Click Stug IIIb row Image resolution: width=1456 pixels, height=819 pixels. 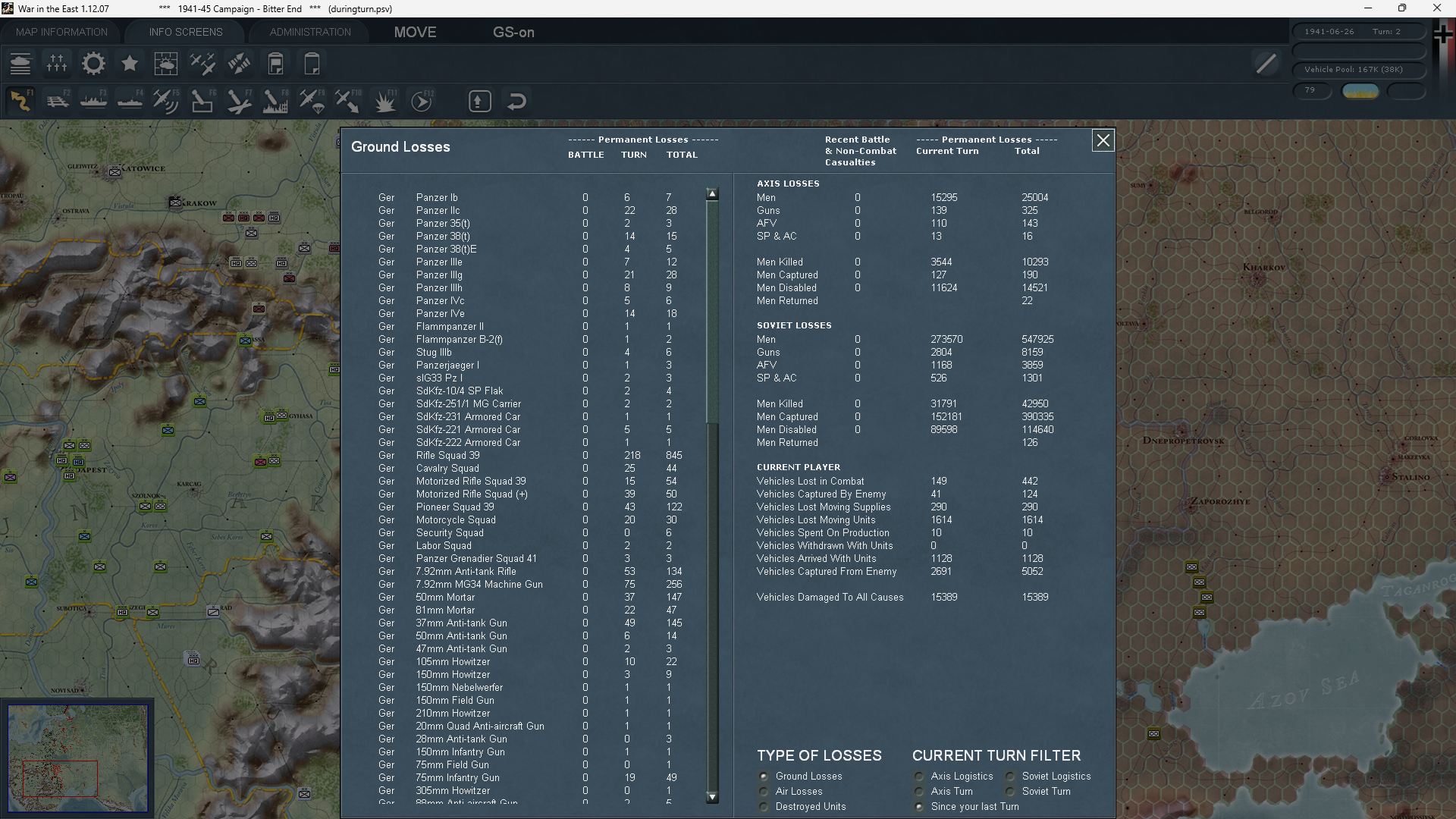[529, 352]
